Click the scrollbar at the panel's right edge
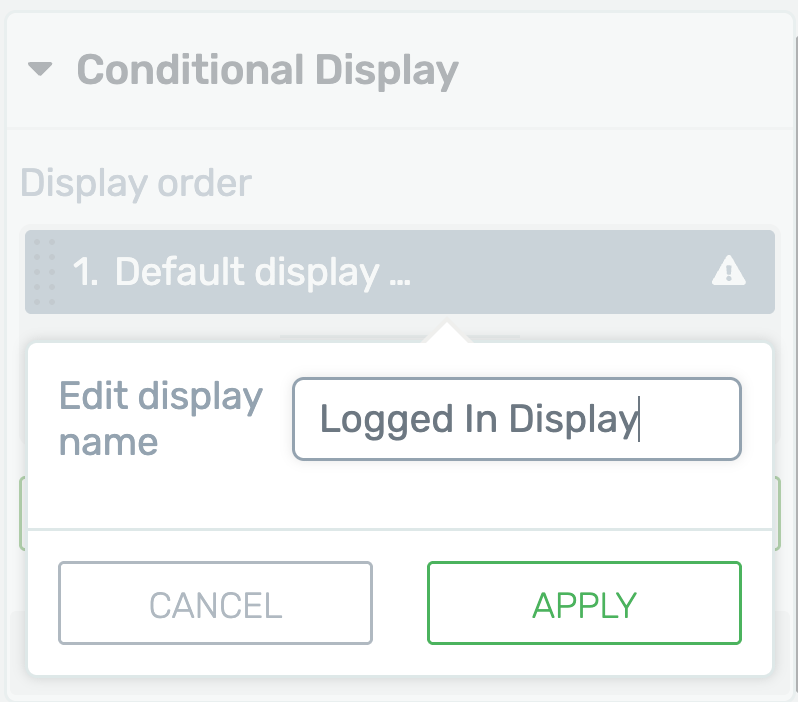Image resolution: width=798 pixels, height=702 pixels. click(795, 356)
